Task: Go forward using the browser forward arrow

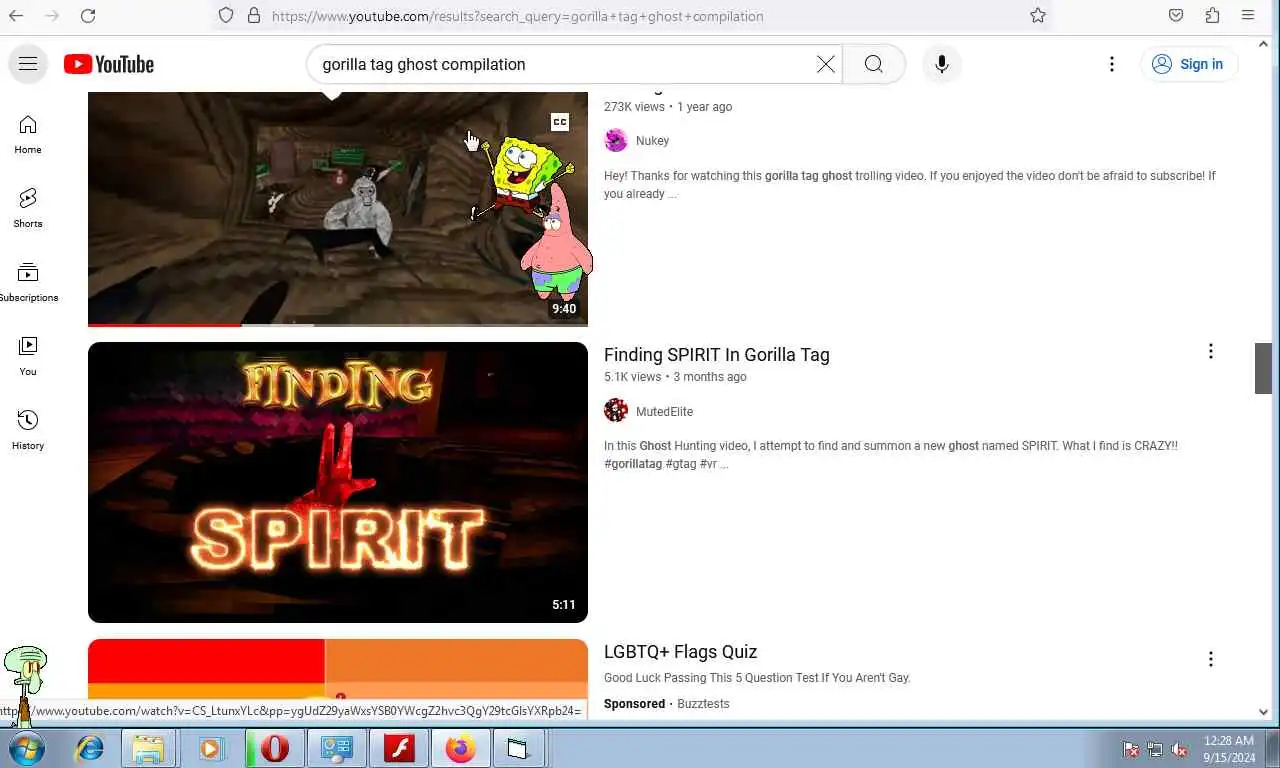Action: pyautogui.click(x=52, y=16)
